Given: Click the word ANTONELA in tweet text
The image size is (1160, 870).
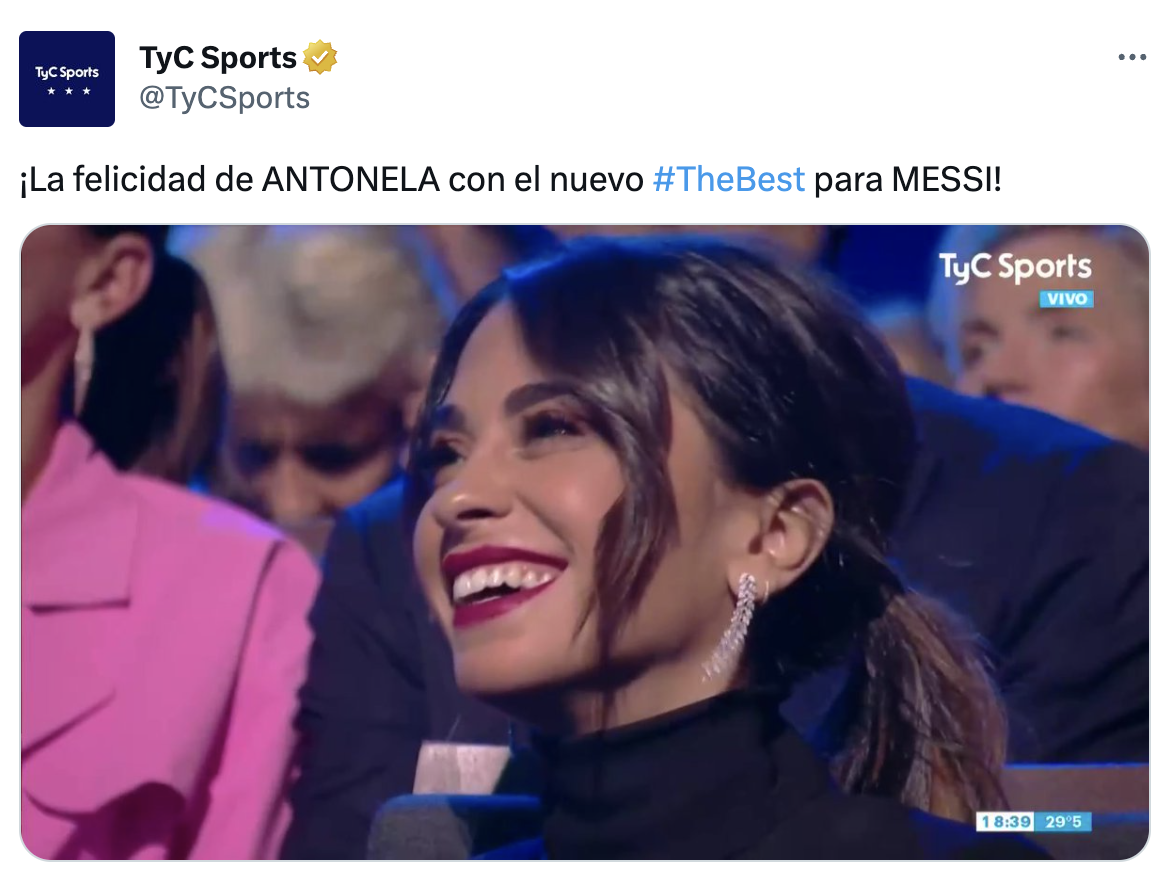Looking at the screenshot, I should point(351,179).
